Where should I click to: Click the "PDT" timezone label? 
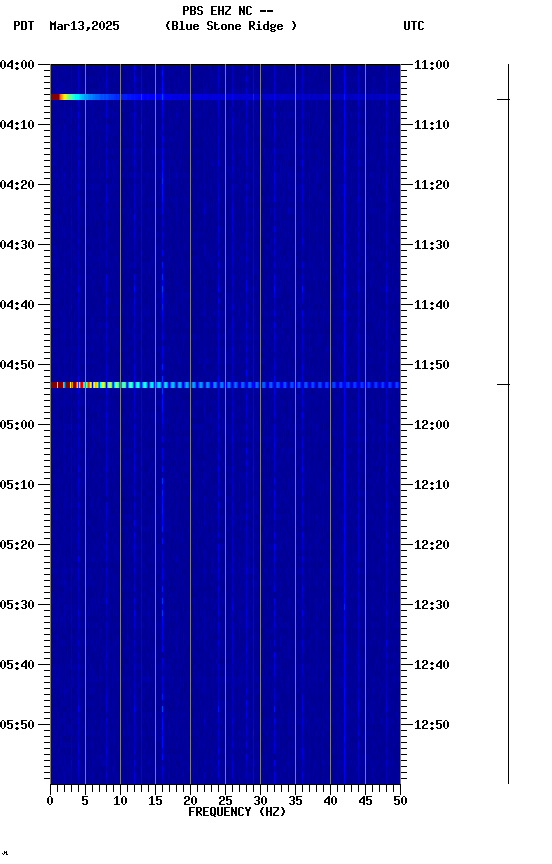(24, 26)
